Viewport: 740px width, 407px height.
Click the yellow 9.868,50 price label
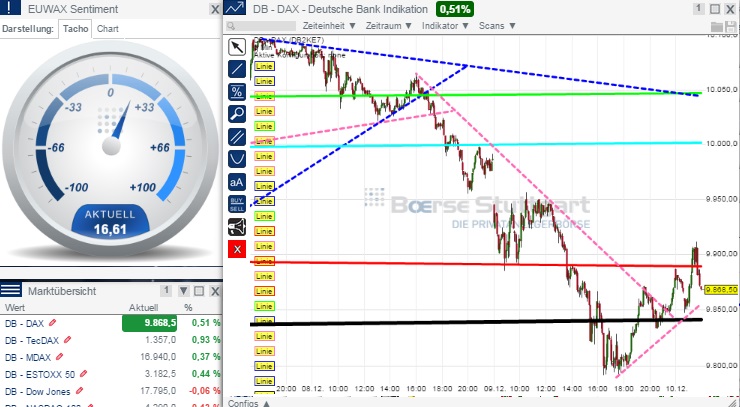point(721,289)
